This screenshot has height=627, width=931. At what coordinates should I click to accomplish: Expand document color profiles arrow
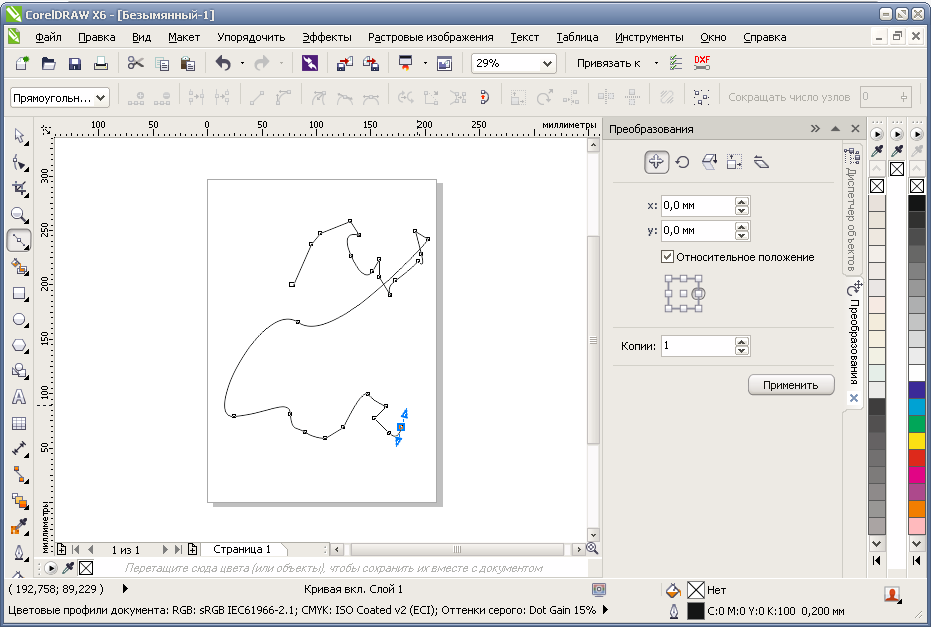[605, 609]
